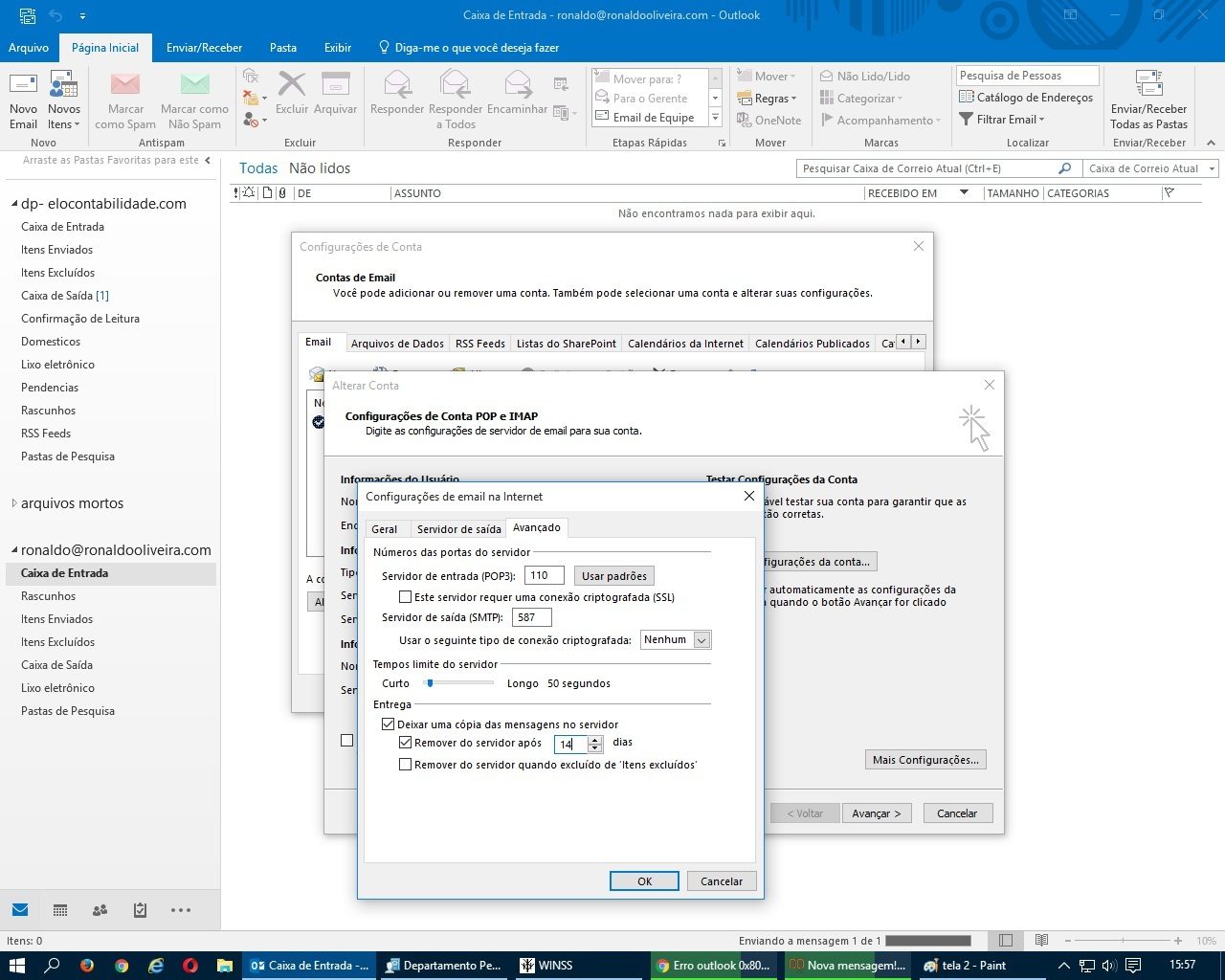The width and height of the screenshot is (1225, 980).
Task: Click Usar padrões button
Action: [614, 576]
